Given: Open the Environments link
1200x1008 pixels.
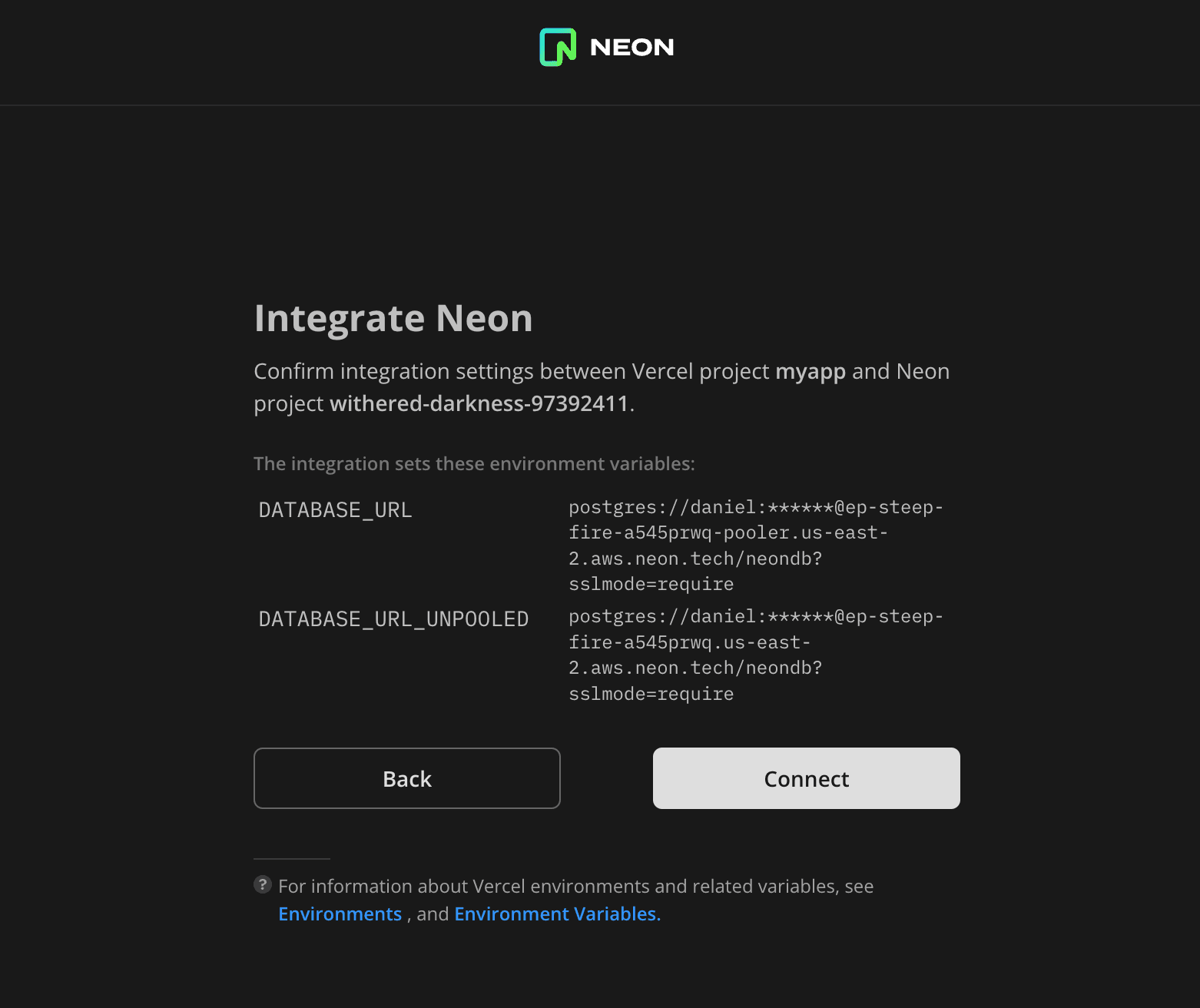Looking at the screenshot, I should tap(340, 913).
